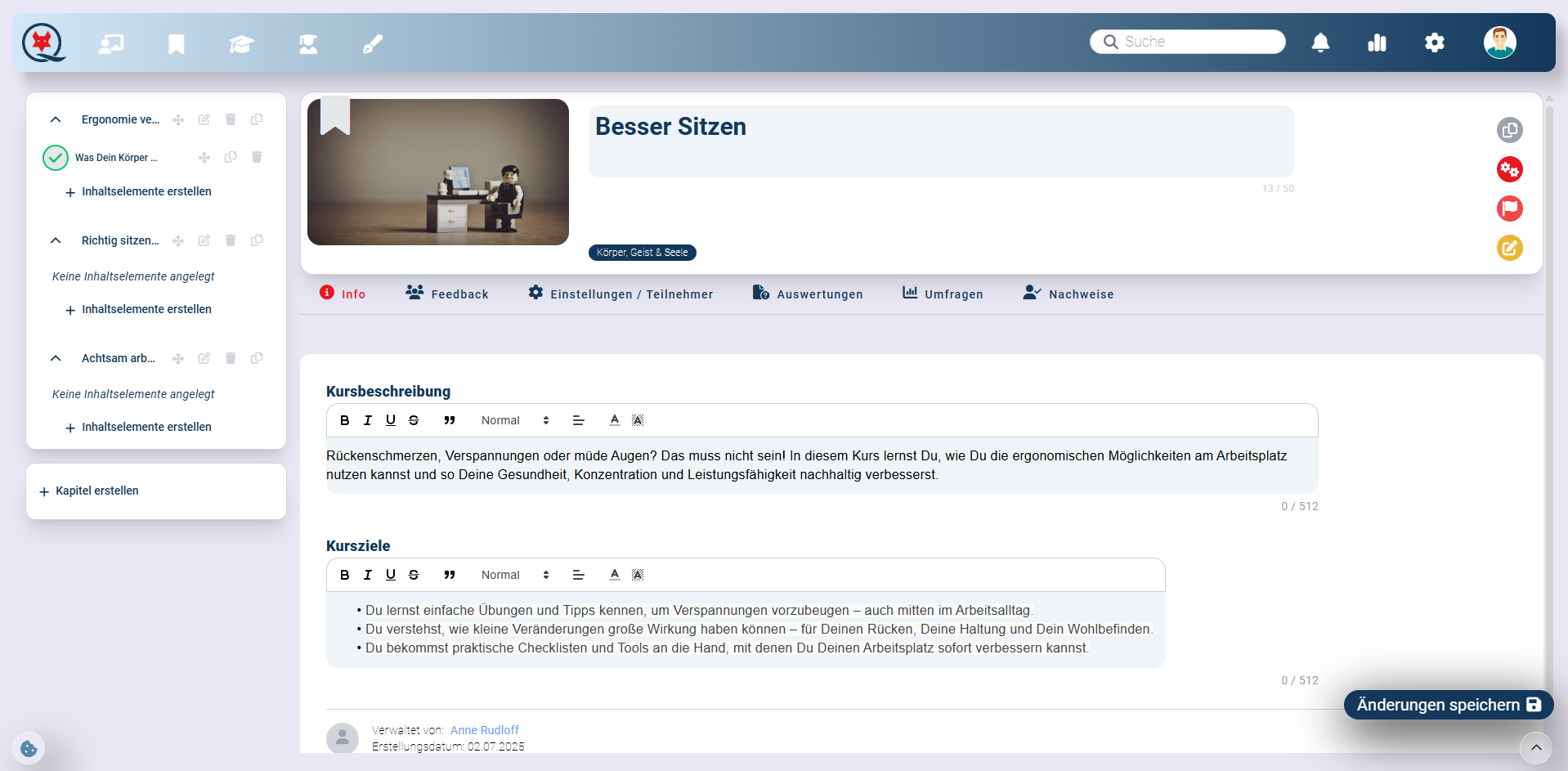Click the gray copy course button
The height and width of the screenshot is (771, 1568).
pyautogui.click(x=1510, y=130)
